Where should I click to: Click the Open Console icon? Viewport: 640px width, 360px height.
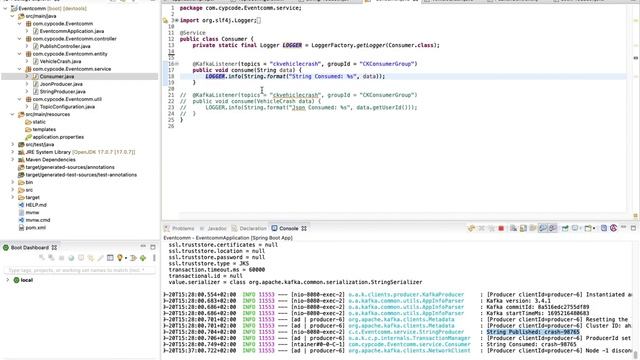[x=587, y=228]
